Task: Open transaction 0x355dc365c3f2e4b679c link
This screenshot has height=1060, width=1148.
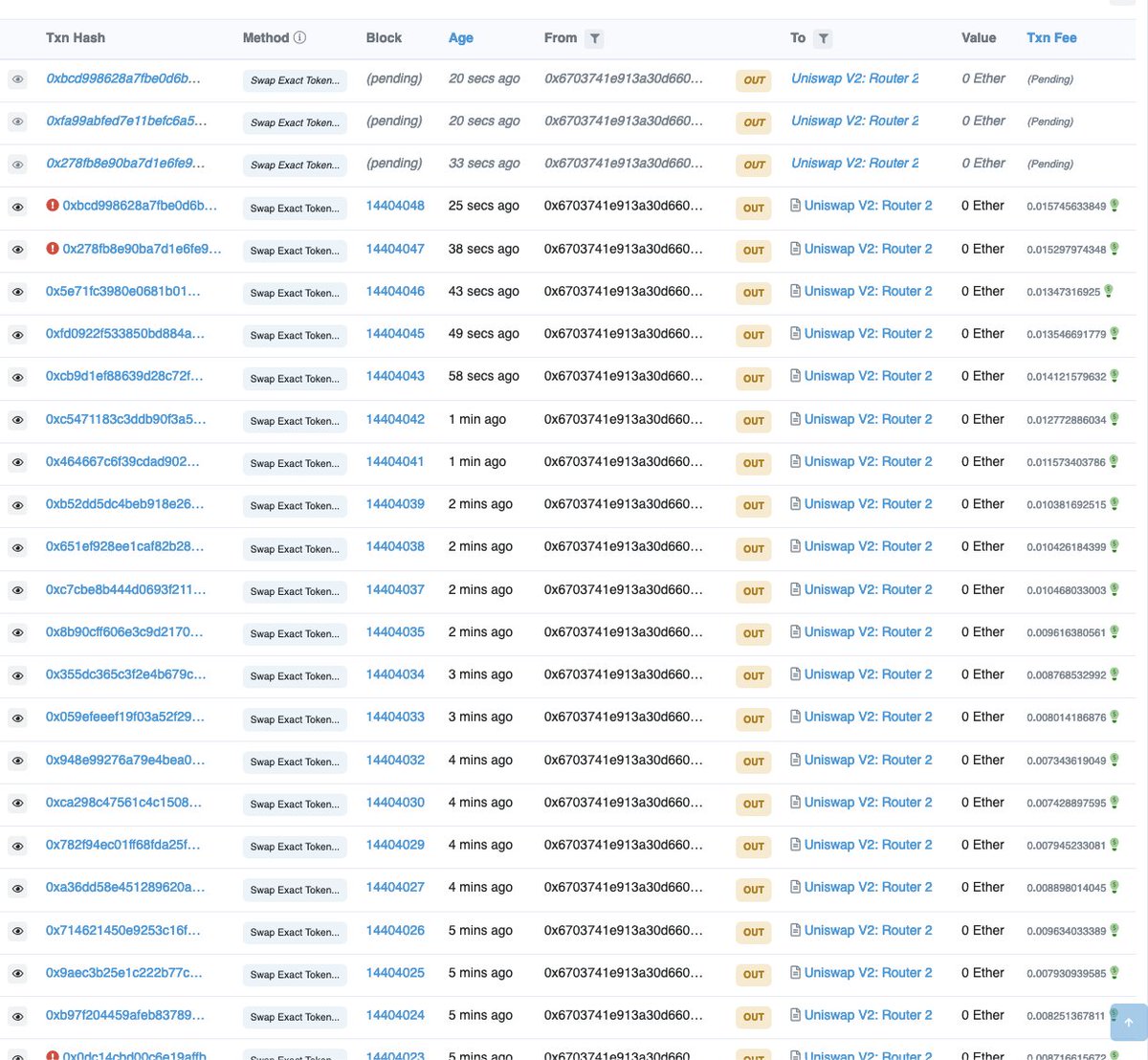Action: [126, 674]
